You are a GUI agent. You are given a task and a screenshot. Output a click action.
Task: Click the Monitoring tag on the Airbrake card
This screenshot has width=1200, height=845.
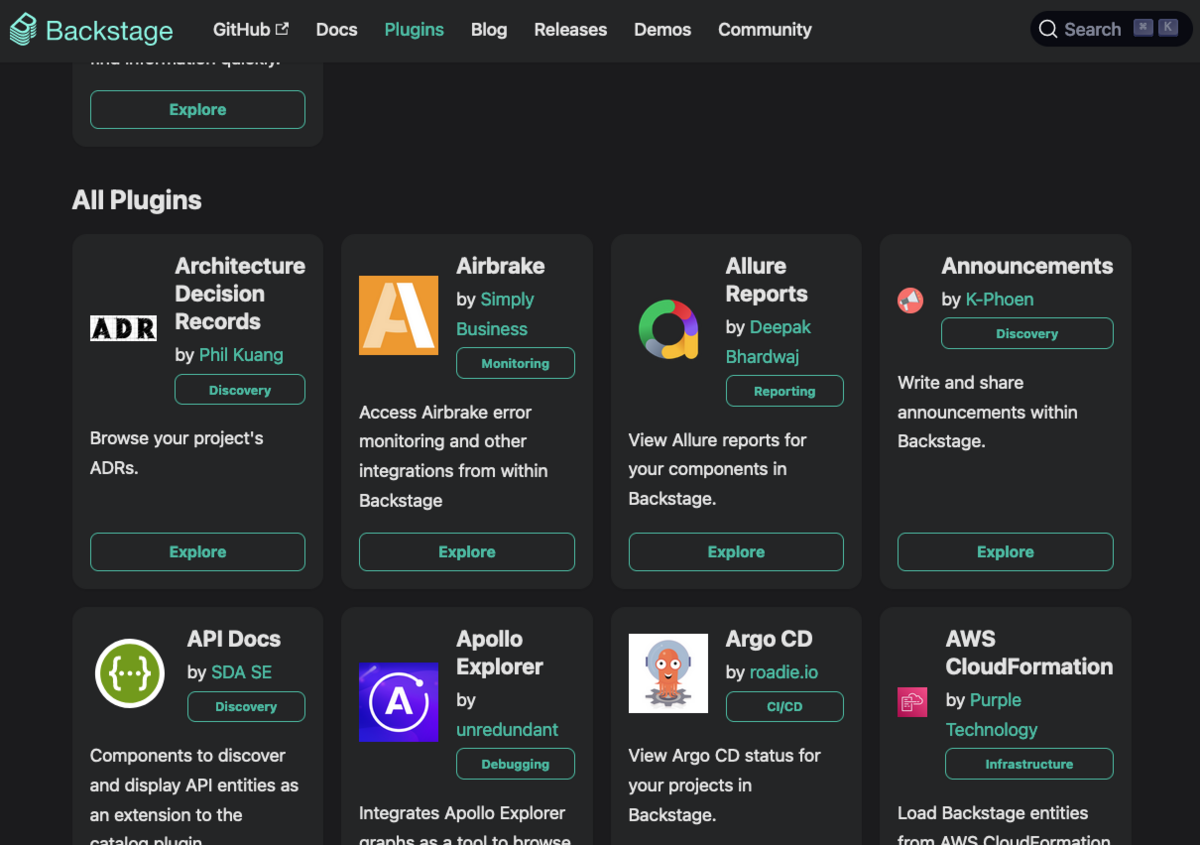[515, 363]
